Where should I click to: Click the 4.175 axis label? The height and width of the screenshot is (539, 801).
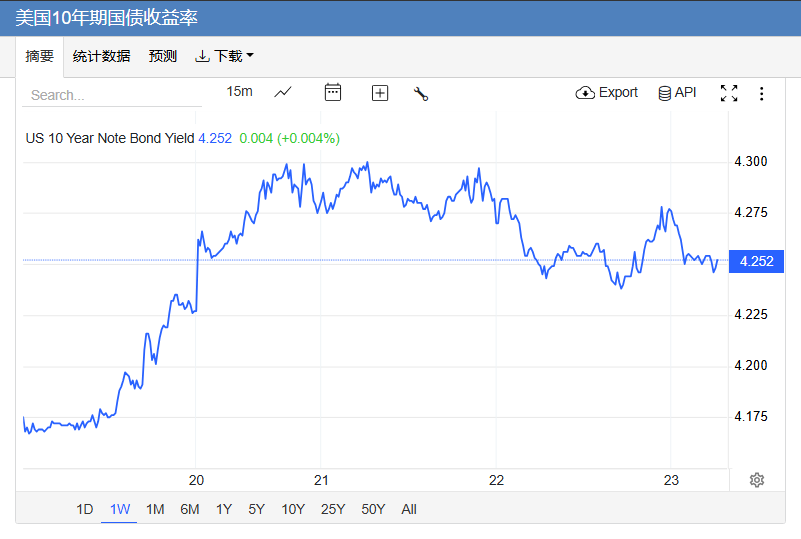750,416
